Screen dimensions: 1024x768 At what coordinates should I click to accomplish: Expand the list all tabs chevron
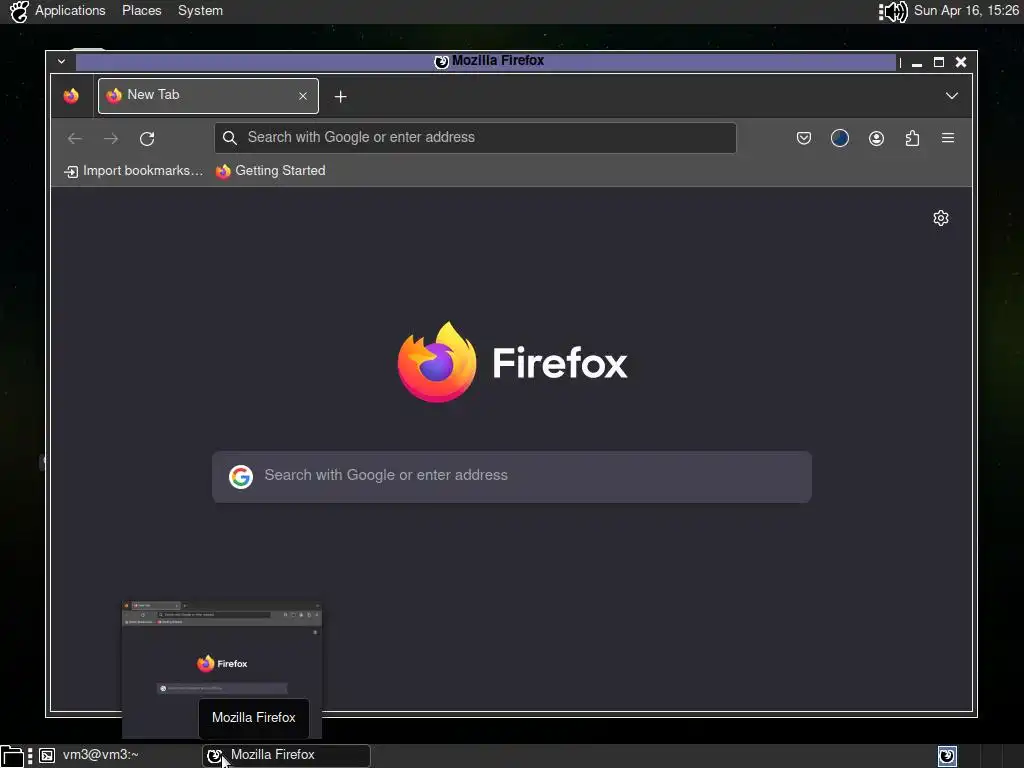952,96
